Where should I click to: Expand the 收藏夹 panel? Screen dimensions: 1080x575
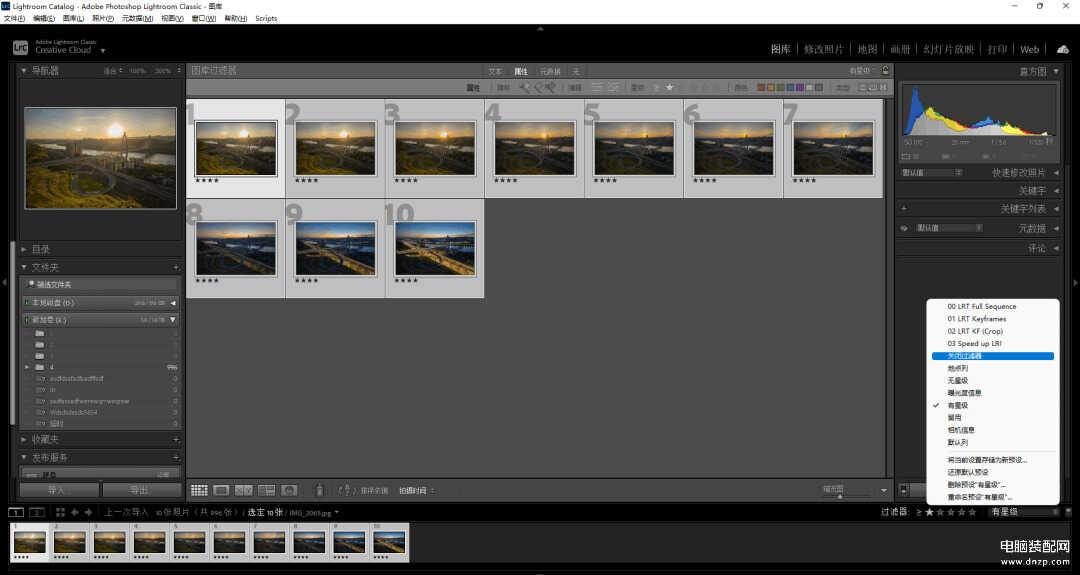coord(24,439)
